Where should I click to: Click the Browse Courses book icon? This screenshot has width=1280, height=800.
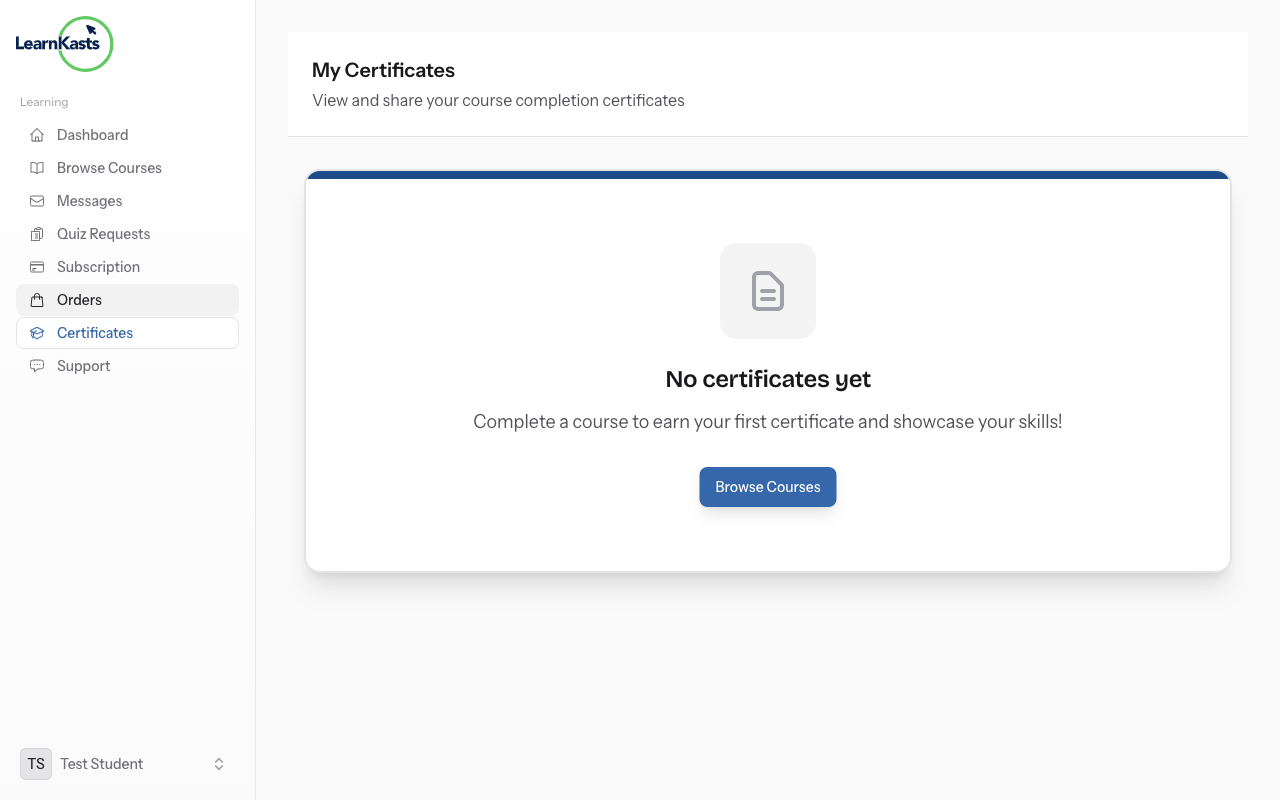pyautogui.click(x=36, y=167)
